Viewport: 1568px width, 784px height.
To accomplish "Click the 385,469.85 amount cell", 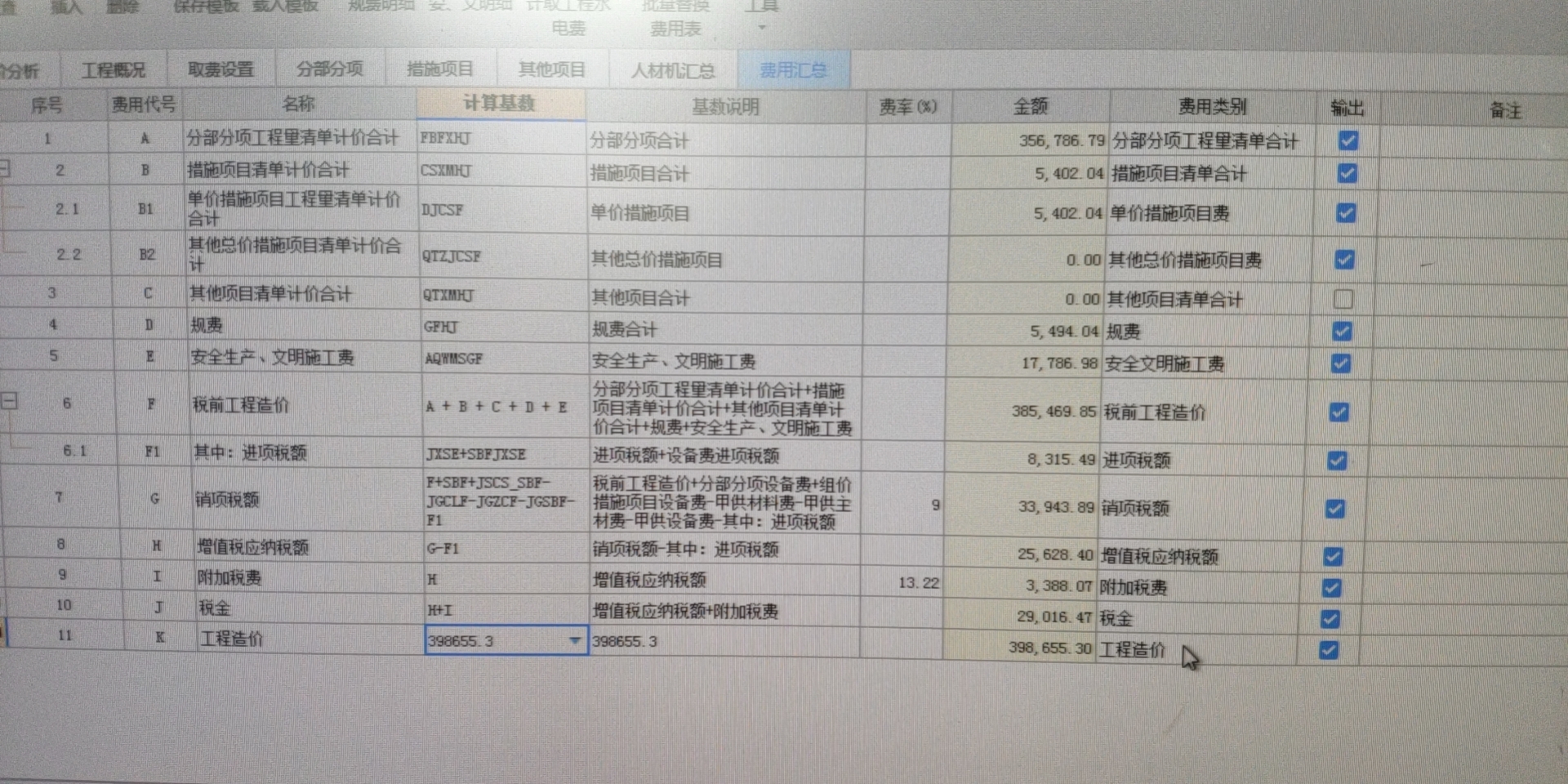I will [1022, 412].
